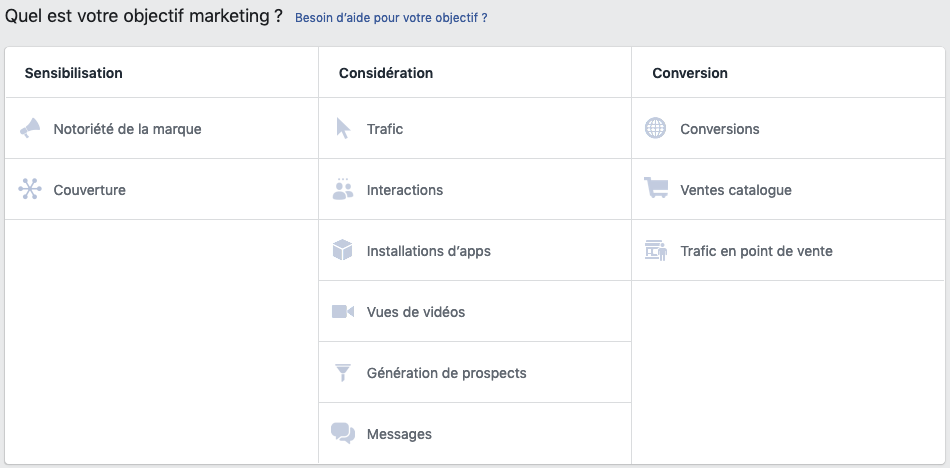Viewport: 950px width, 468px height.
Task: Pick the 'Génération de prospects' option
Action: click(x=447, y=373)
